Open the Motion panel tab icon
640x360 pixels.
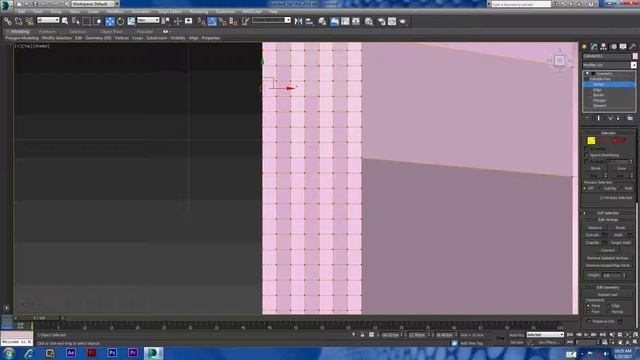tap(613, 47)
